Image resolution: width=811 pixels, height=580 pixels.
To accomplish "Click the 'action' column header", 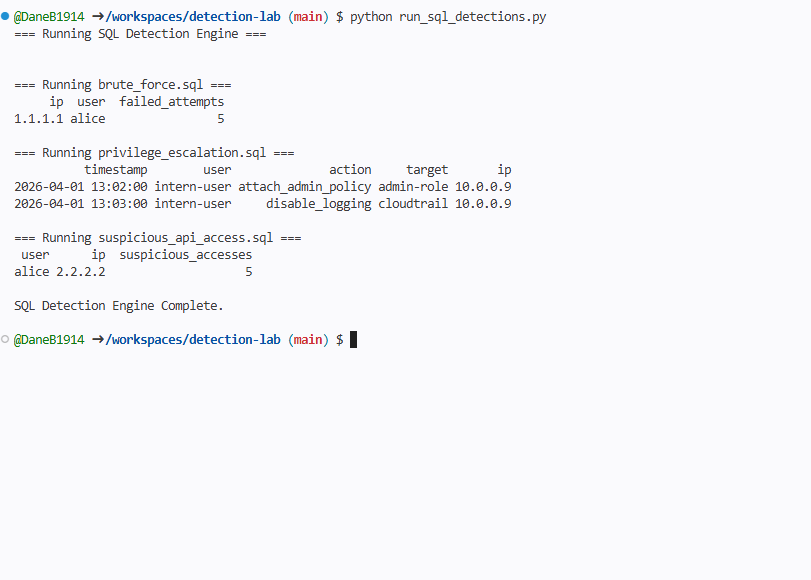I will point(350,170).
